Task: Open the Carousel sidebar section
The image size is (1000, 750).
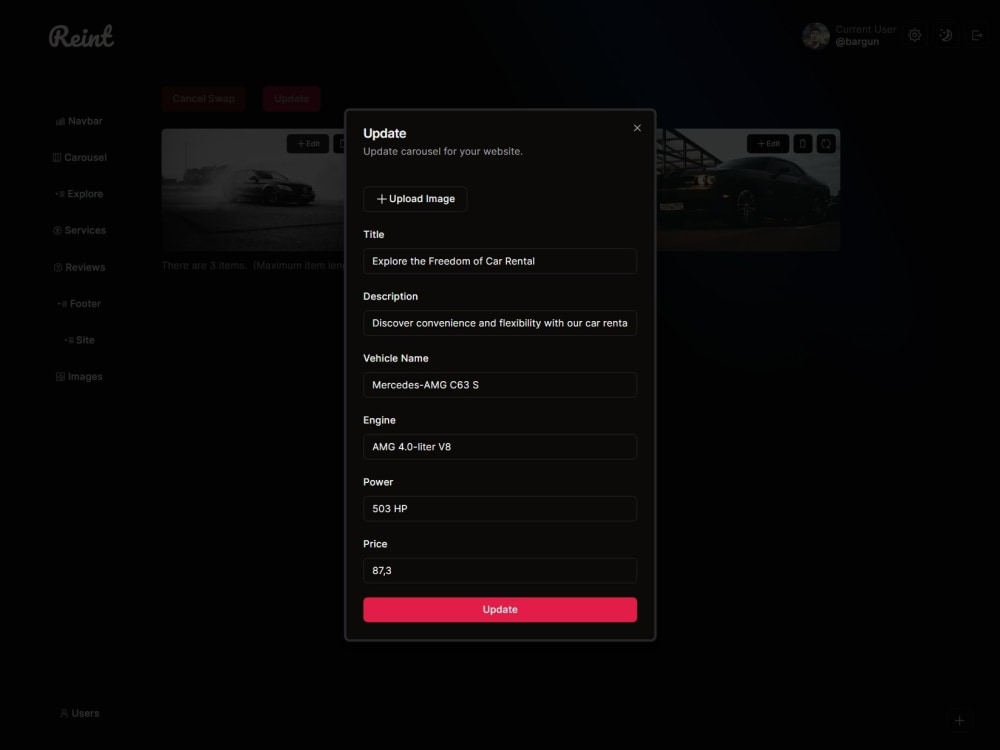Action: pos(79,158)
